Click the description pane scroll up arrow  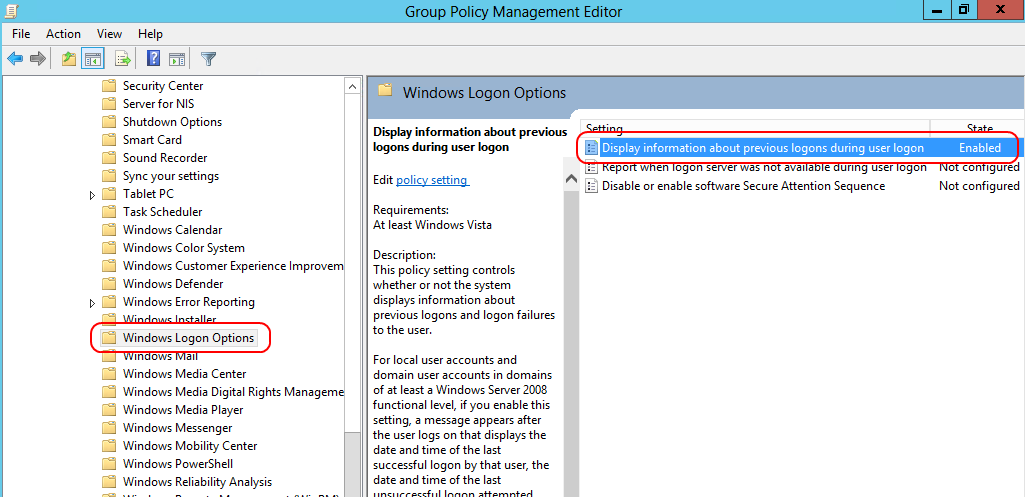pos(571,179)
